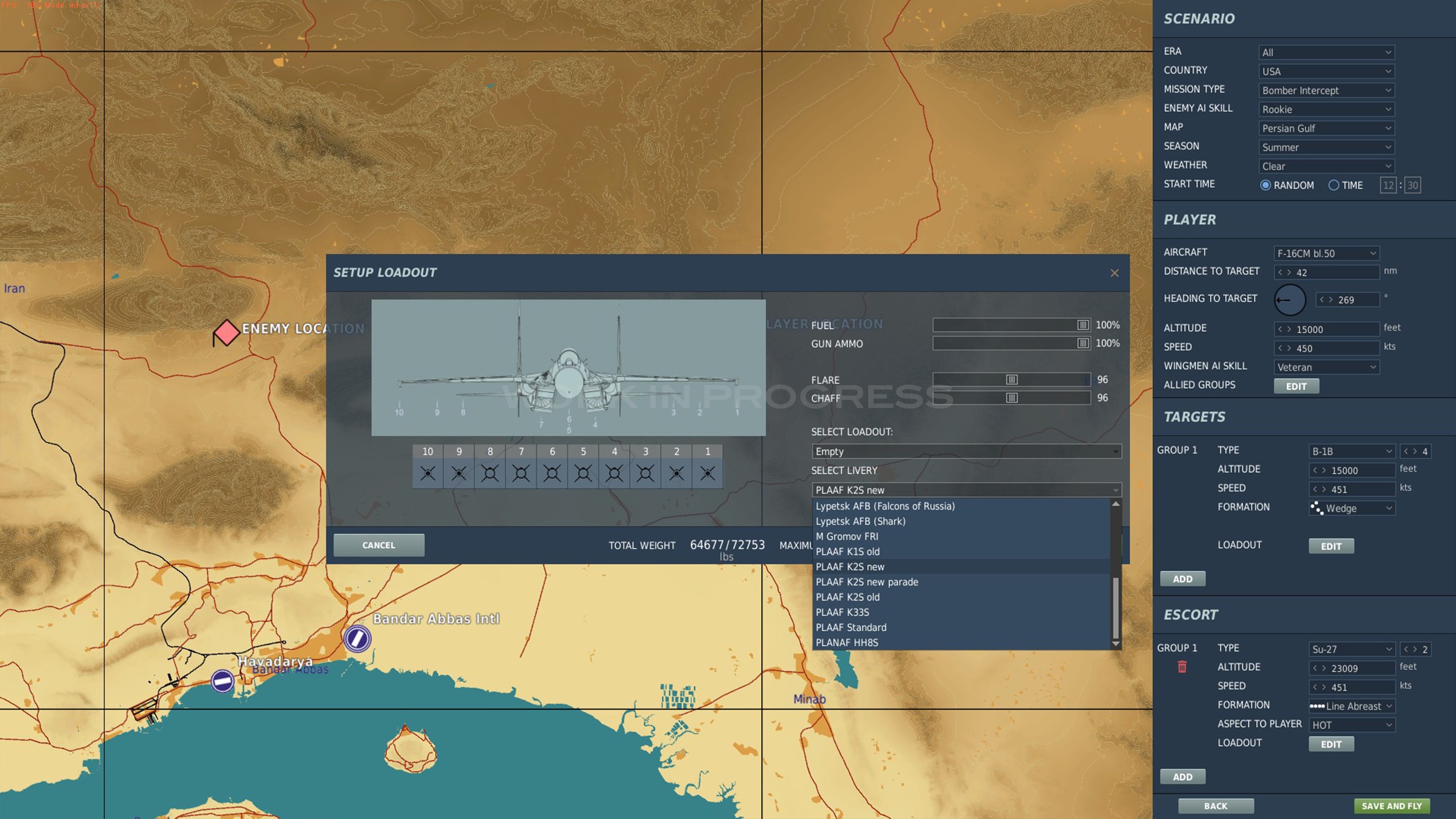Delete Escort Group 1 with trash icon
The image size is (1456, 819).
tap(1182, 667)
